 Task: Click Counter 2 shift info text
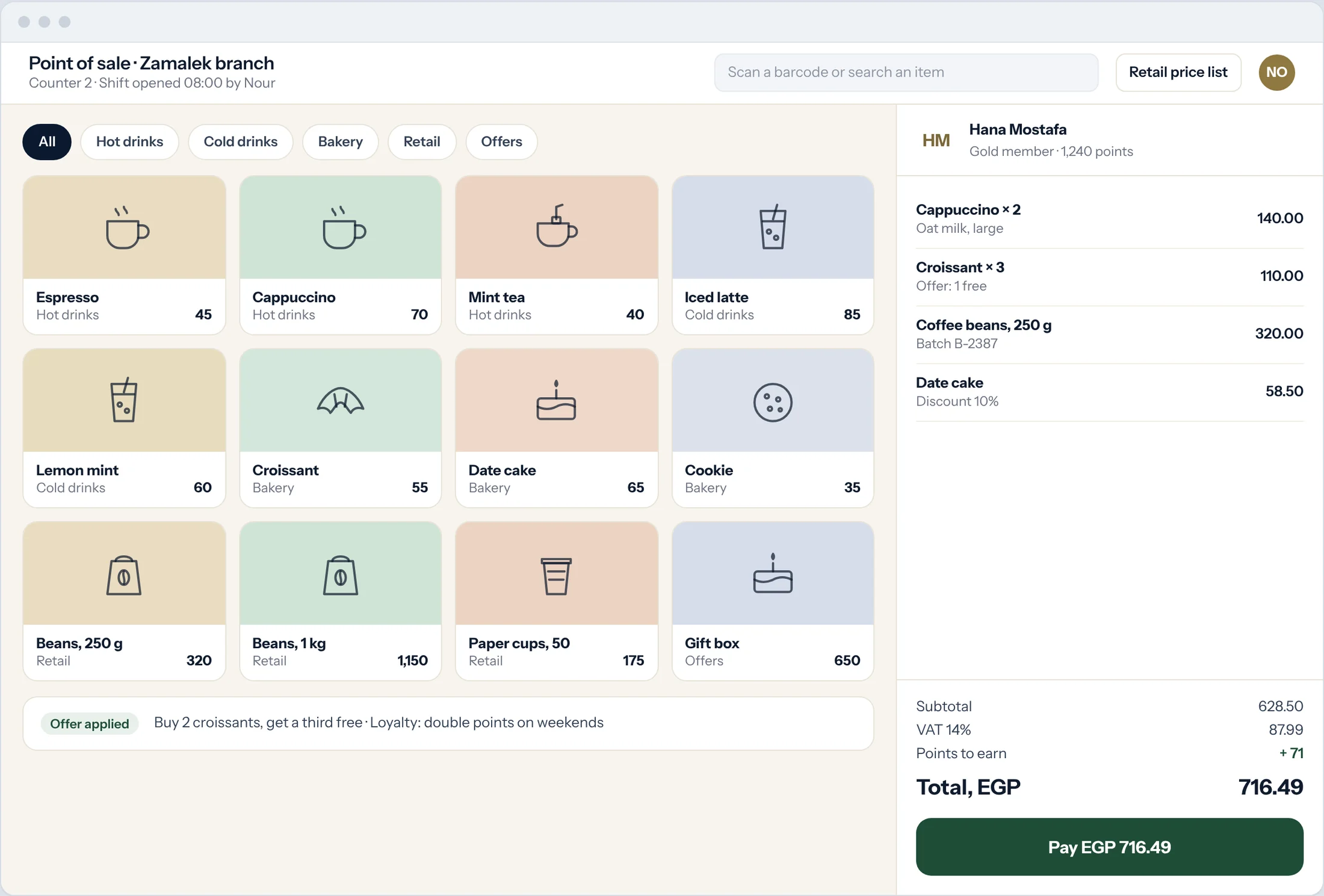pyautogui.click(x=152, y=83)
